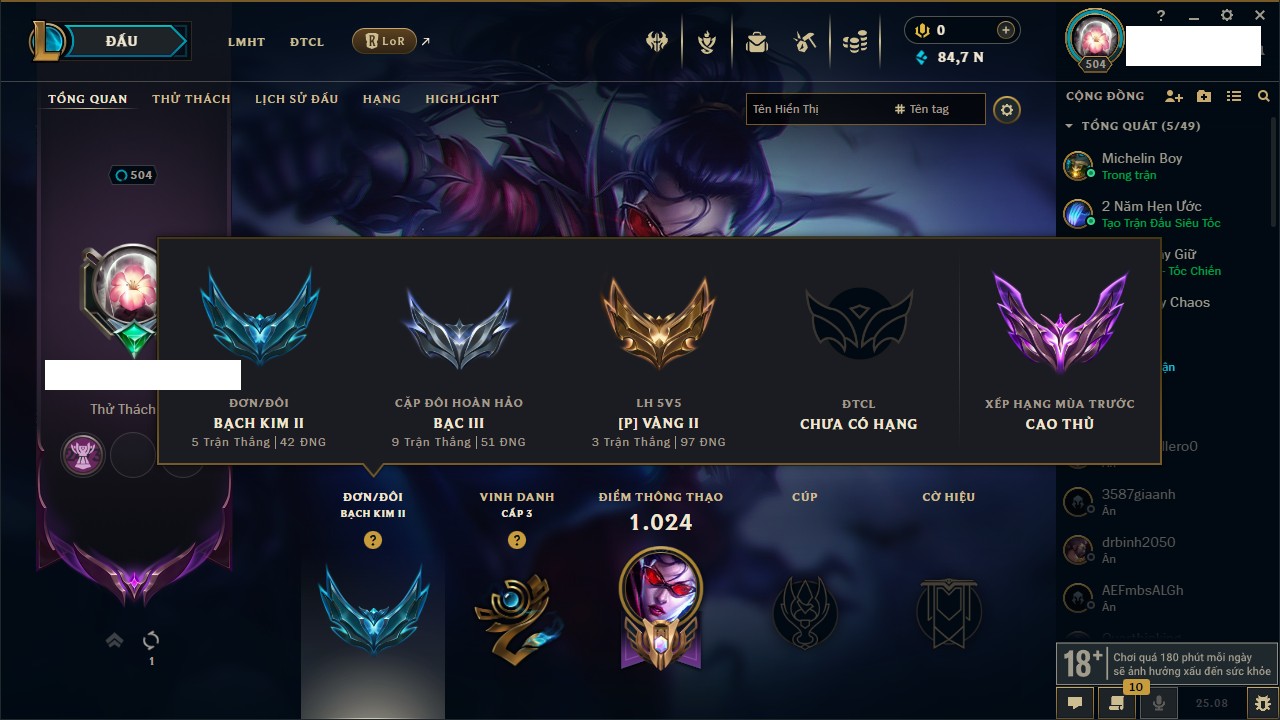Click the ĐẤU play button
This screenshot has height=720, width=1280.
tap(121, 41)
